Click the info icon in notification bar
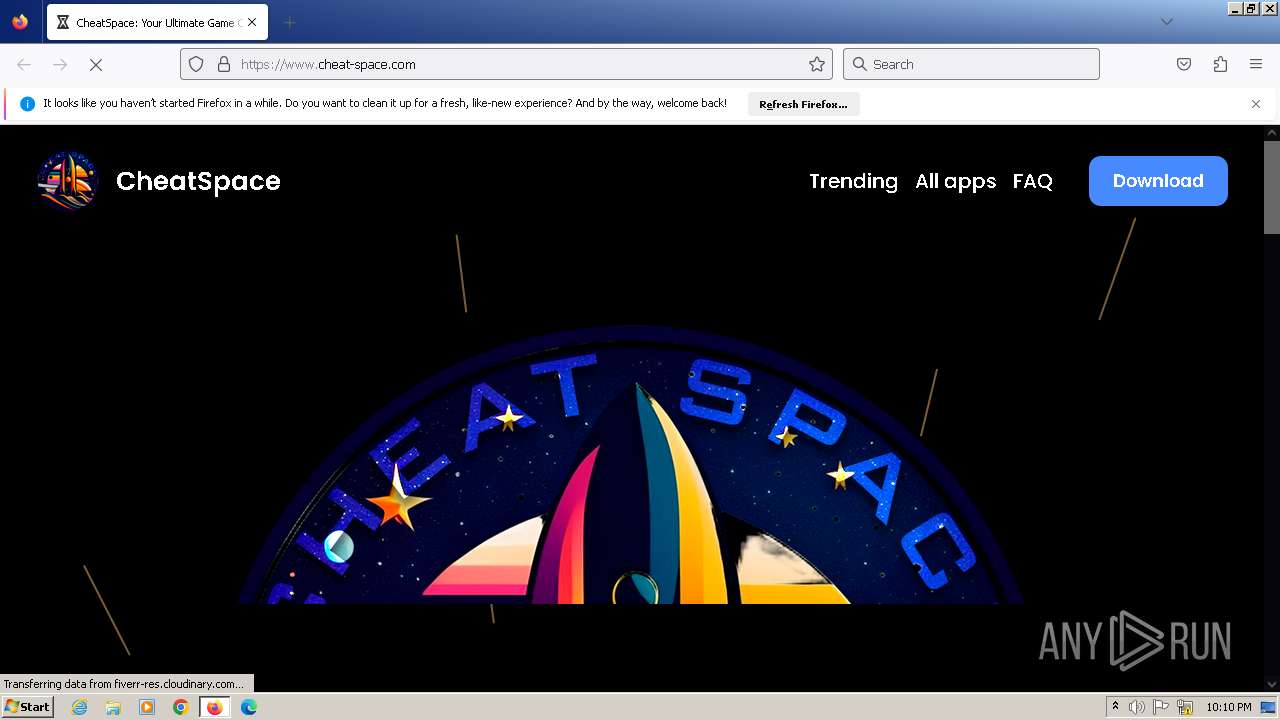 point(27,104)
